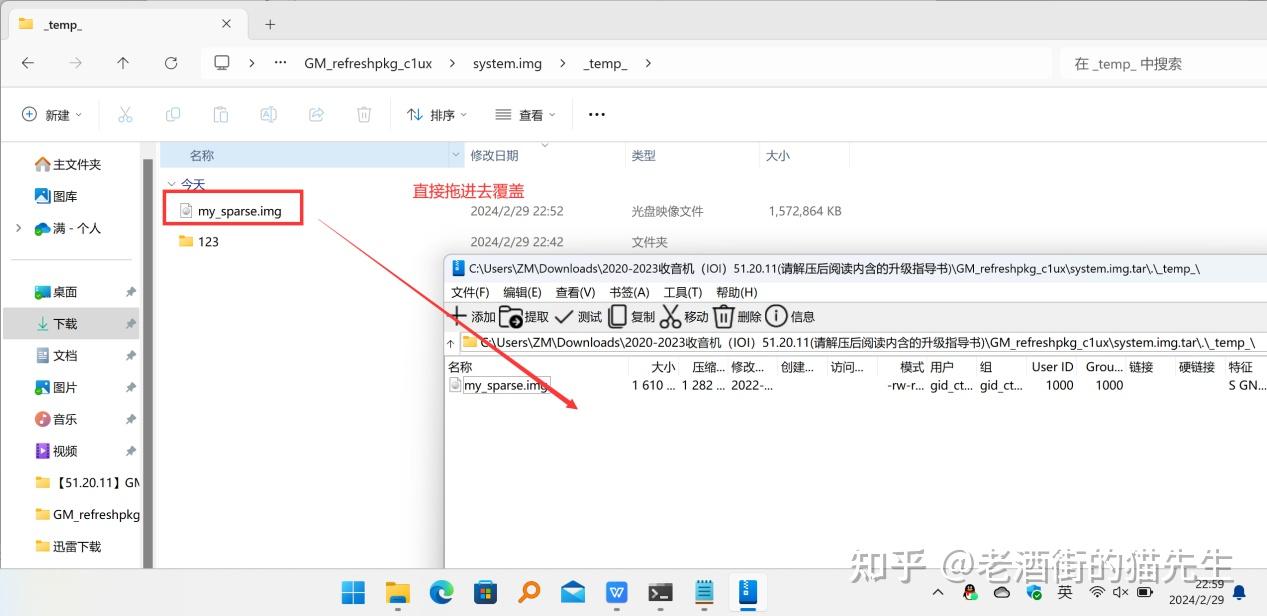
Task: Click the 在 _temp_ 中搜索 search box
Action: point(1150,62)
